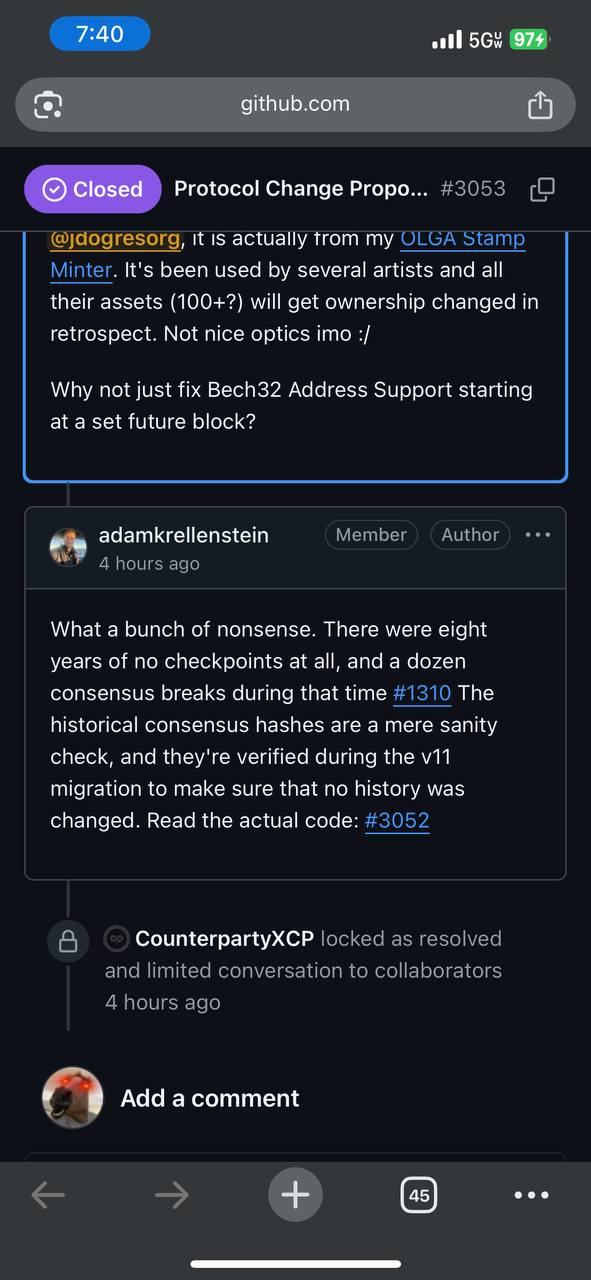Open issue link #1310
This screenshot has width=591, height=1280.
click(x=423, y=693)
